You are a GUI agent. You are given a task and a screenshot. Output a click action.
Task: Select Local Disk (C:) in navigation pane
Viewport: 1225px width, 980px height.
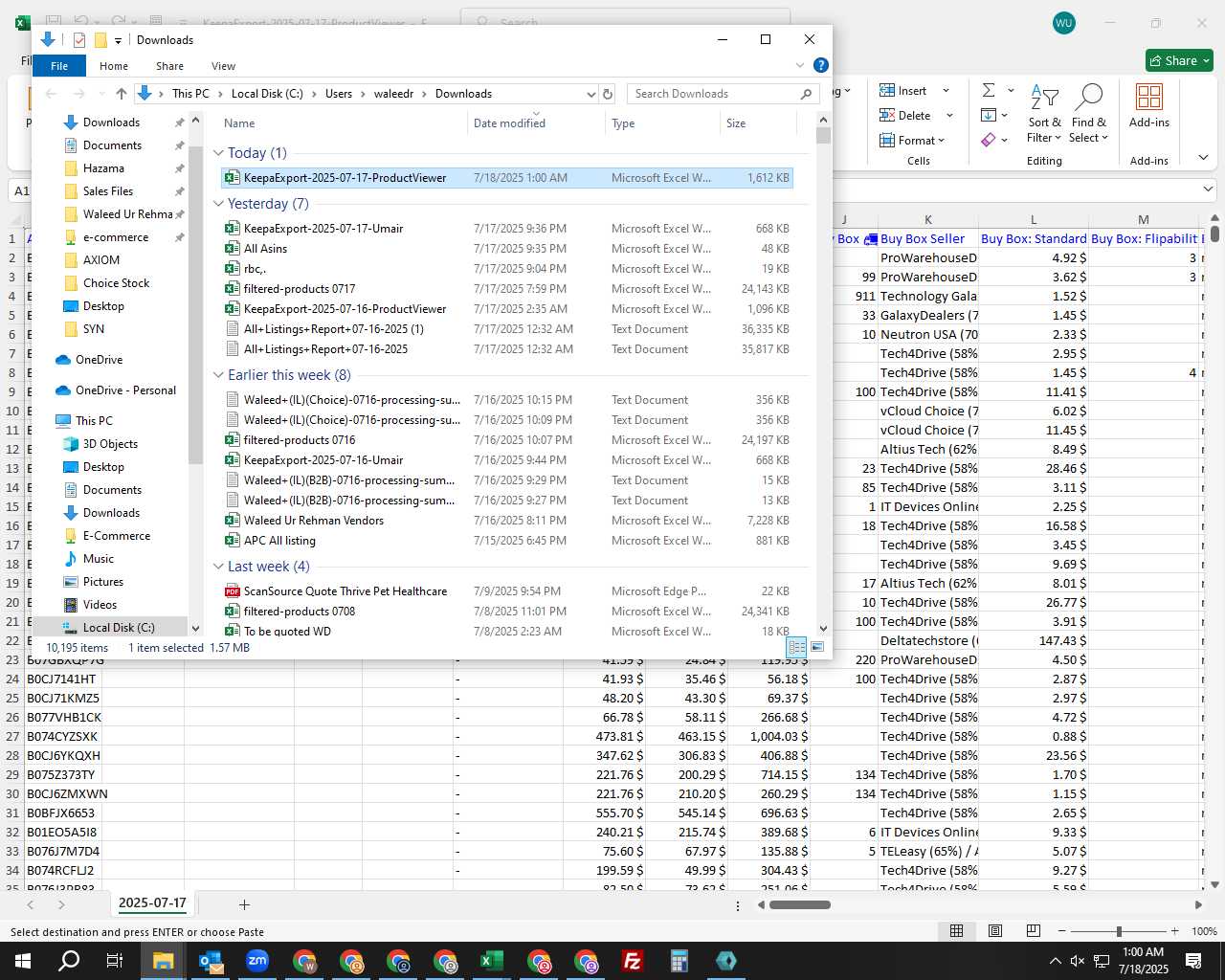pos(119,628)
